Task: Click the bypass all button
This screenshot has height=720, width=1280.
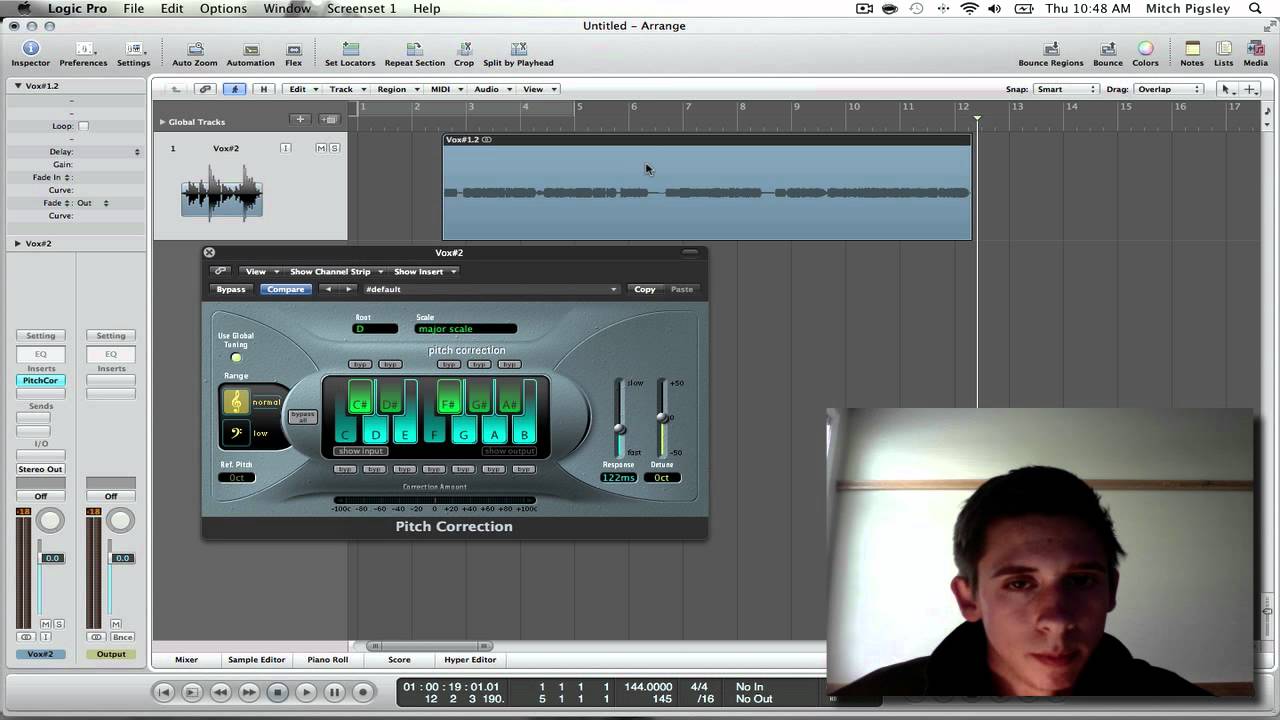Action: [302, 417]
